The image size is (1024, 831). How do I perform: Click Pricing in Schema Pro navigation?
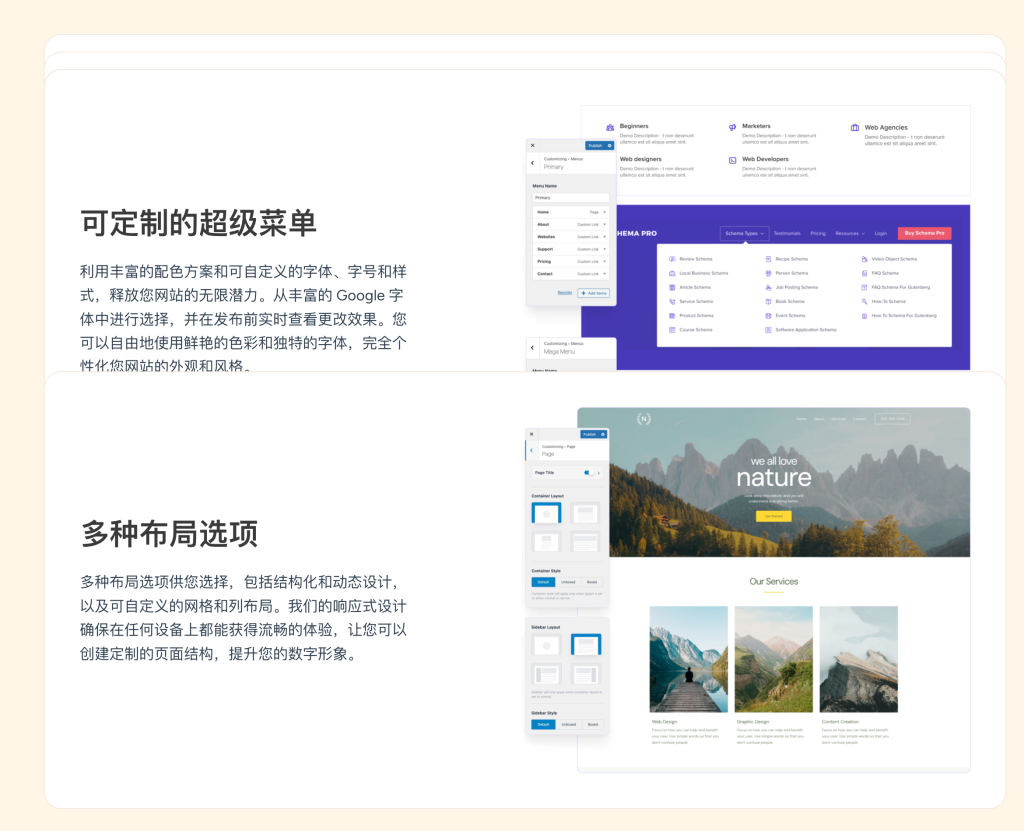click(x=818, y=233)
